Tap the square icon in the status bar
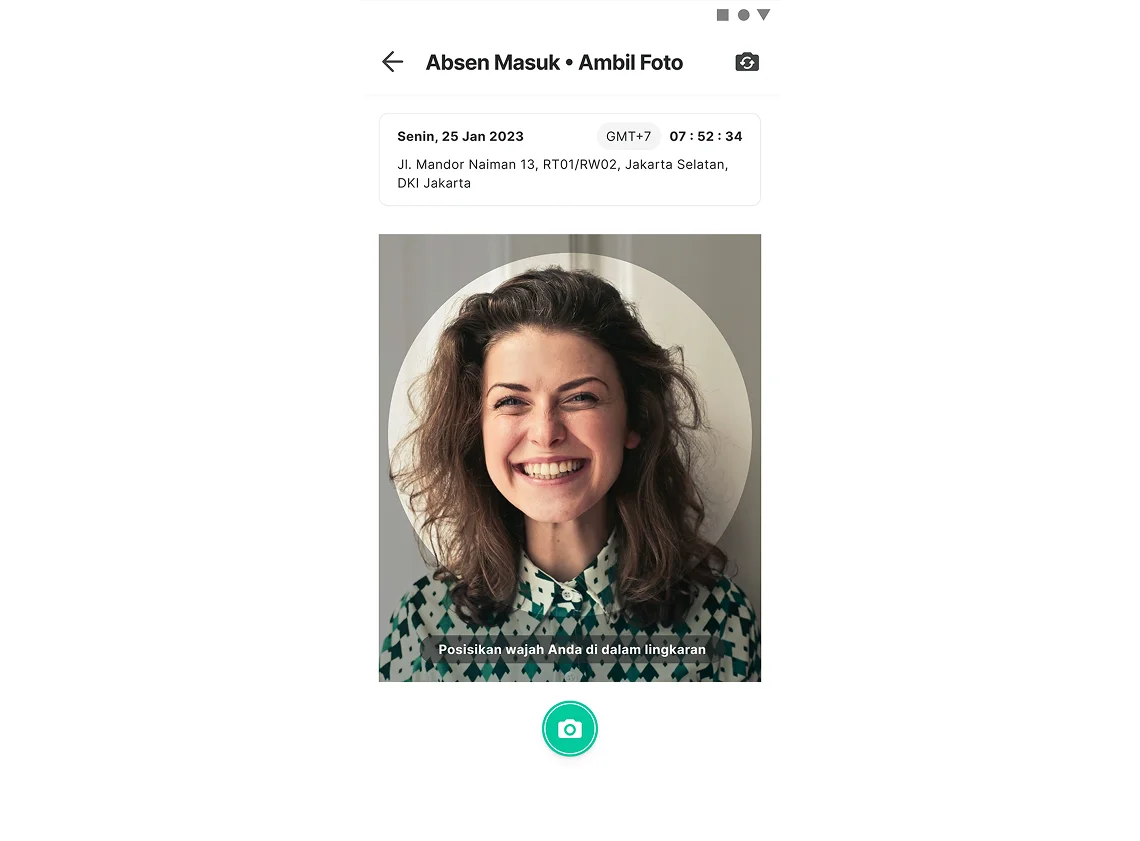 click(723, 15)
